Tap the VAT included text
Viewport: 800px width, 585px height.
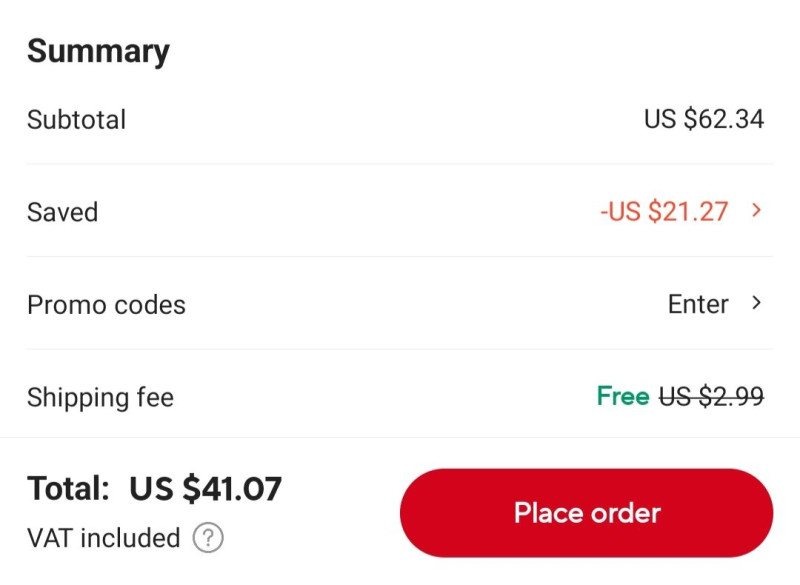(104, 538)
